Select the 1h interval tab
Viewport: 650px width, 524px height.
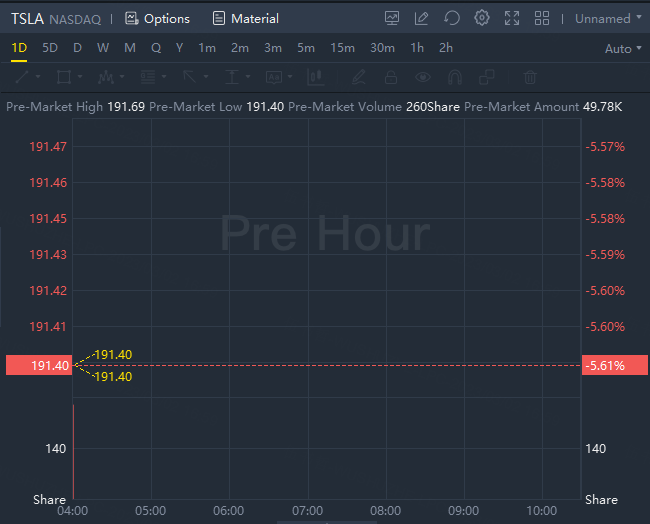(x=417, y=48)
